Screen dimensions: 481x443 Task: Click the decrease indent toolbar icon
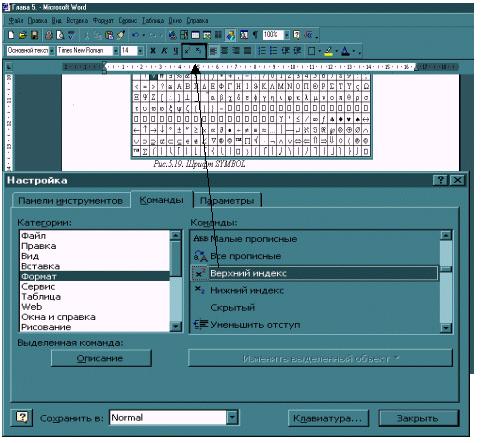[x=286, y=51]
